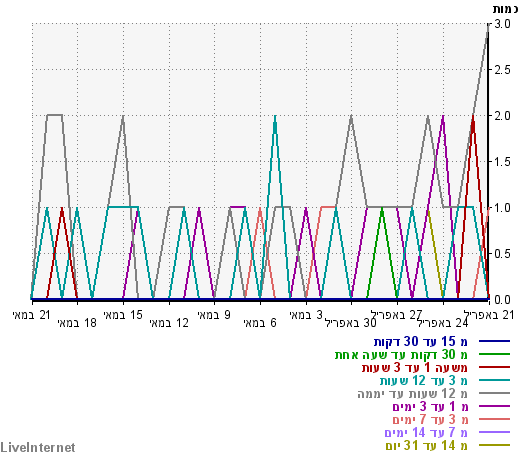Click x-axis date label '27 באפריל'

click(x=397, y=315)
